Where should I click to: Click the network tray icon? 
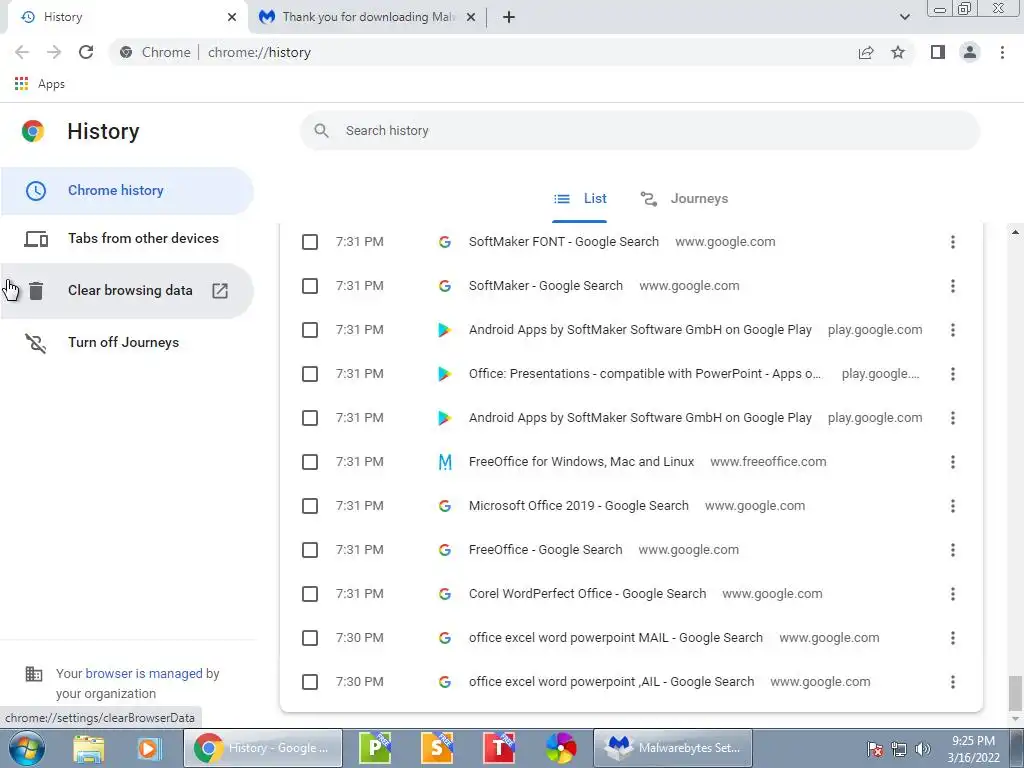(x=899, y=749)
